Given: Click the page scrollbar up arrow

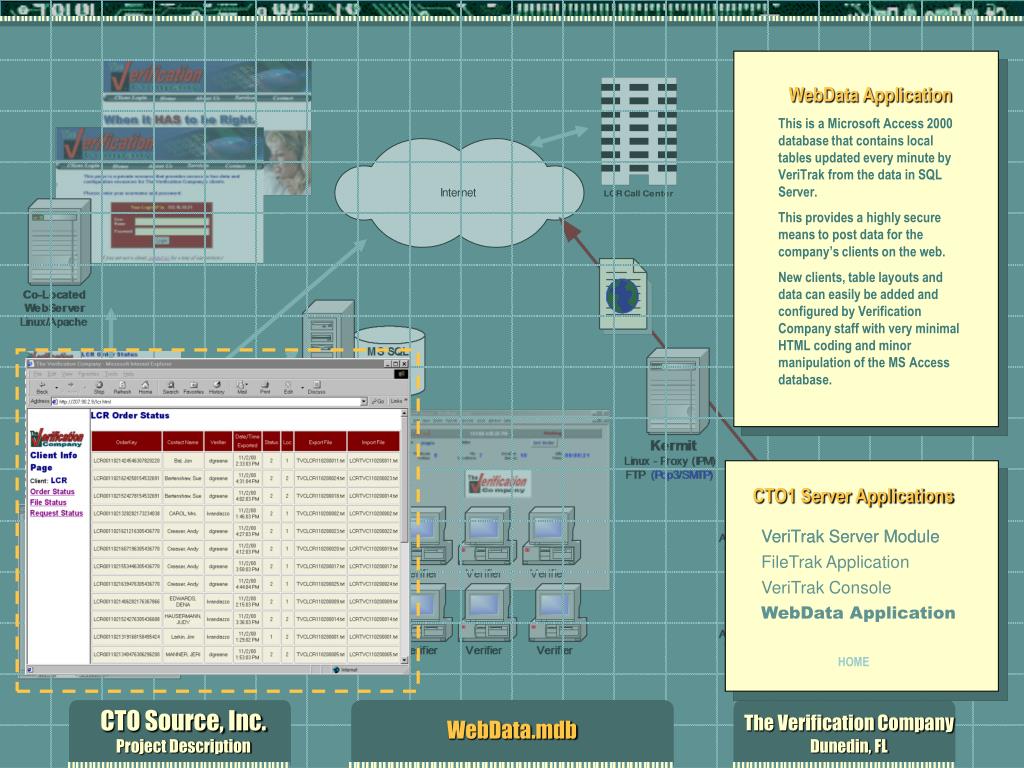Looking at the screenshot, I should click(404, 413).
